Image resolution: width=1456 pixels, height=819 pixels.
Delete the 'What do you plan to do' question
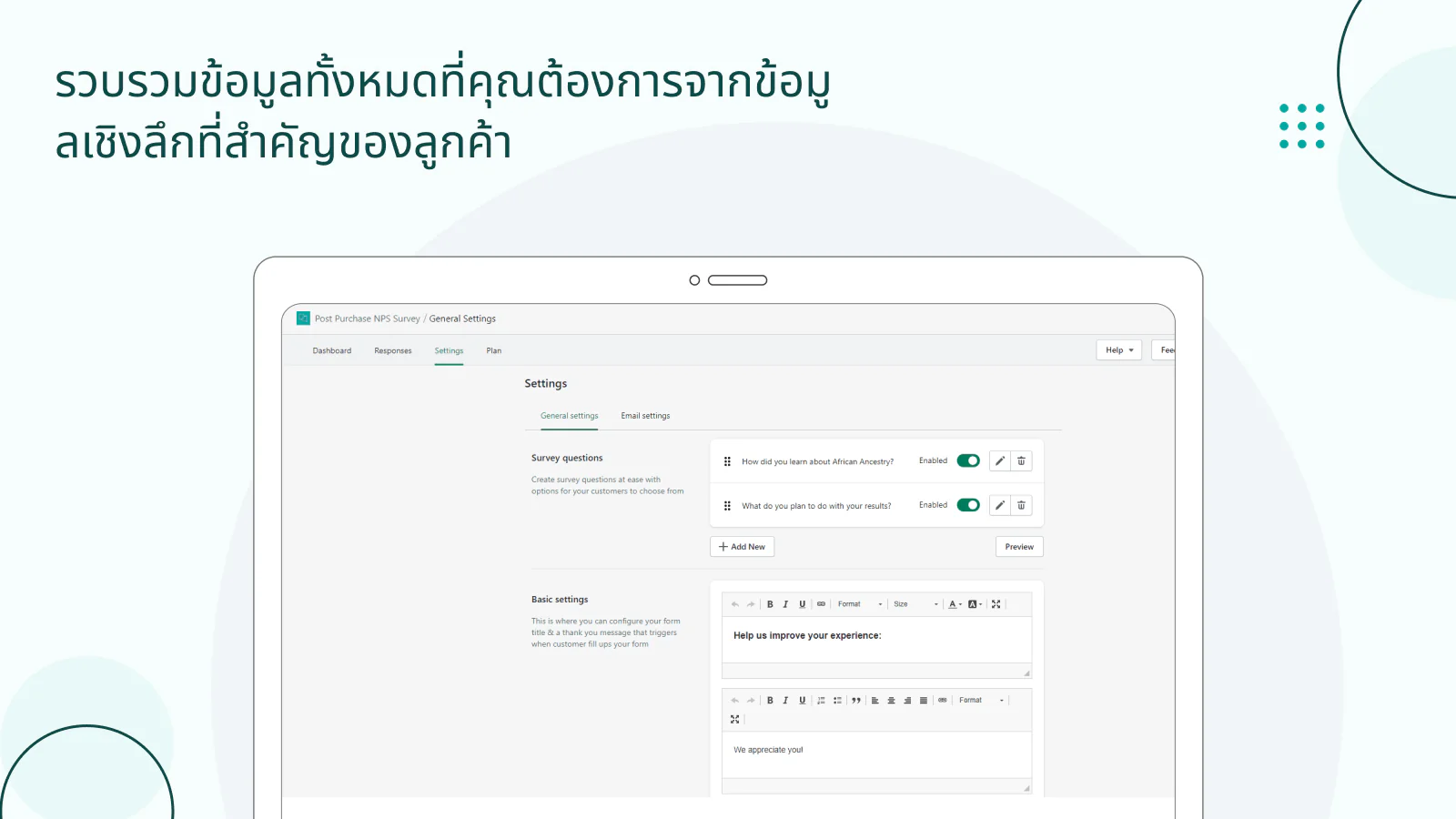tap(1021, 505)
